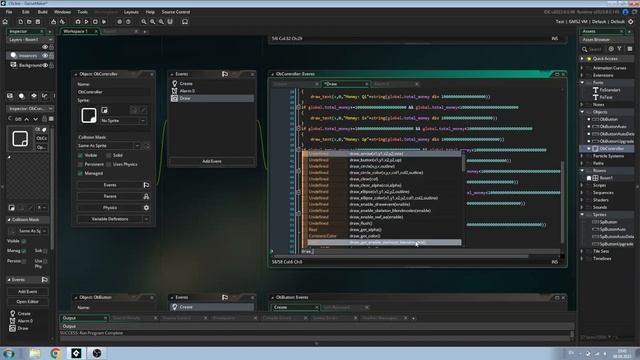Open Chrome from Windows taskbar
640x360 pixels.
coord(56,353)
